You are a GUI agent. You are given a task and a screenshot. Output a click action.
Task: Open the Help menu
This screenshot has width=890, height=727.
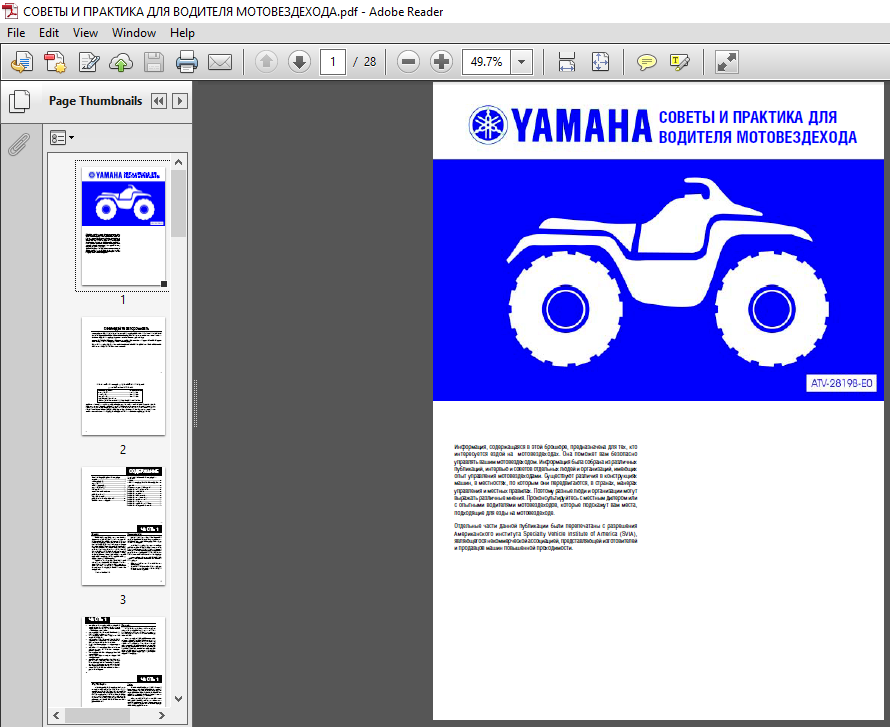[182, 33]
